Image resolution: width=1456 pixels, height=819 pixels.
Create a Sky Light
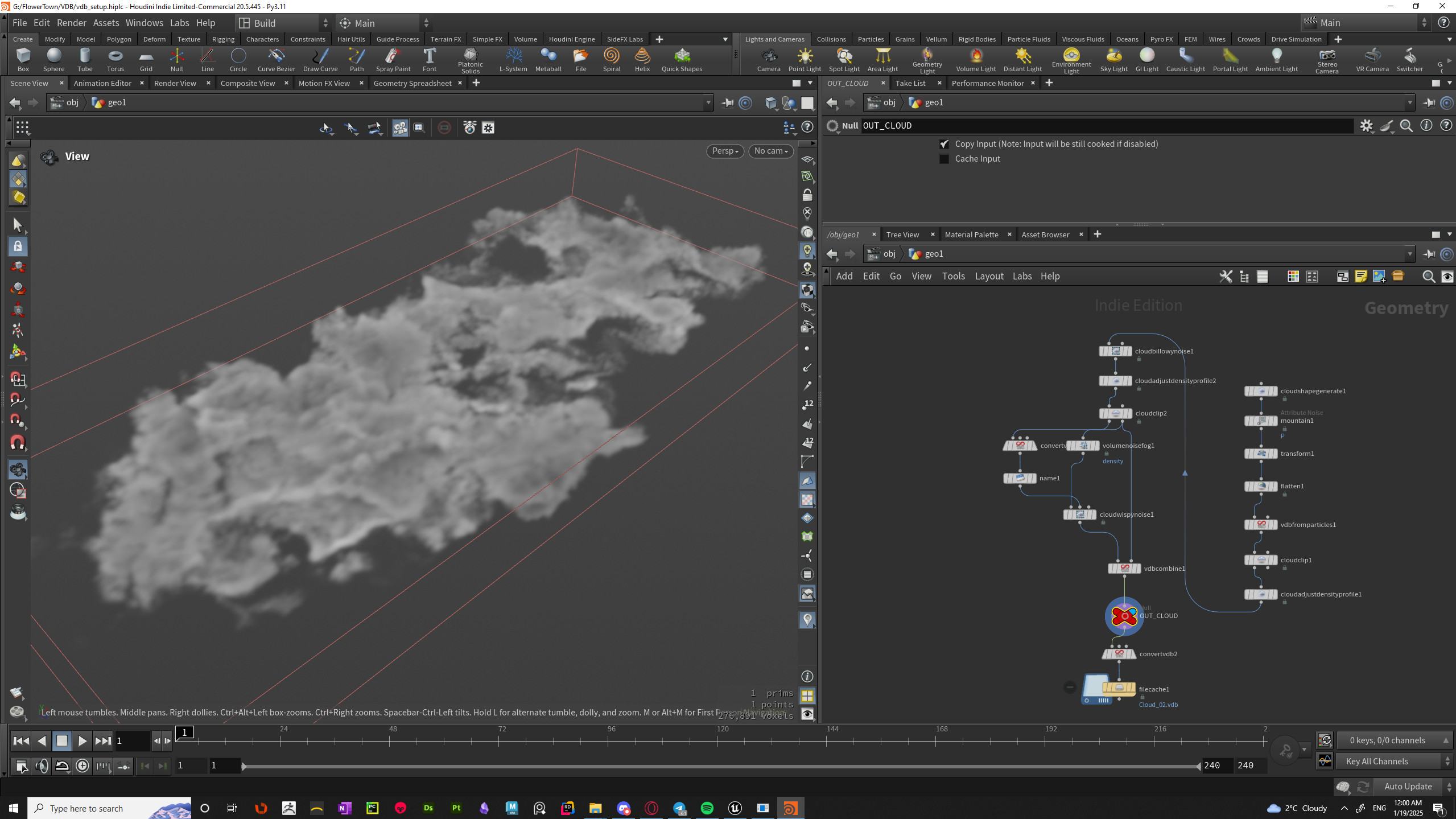[x=1113, y=60]
